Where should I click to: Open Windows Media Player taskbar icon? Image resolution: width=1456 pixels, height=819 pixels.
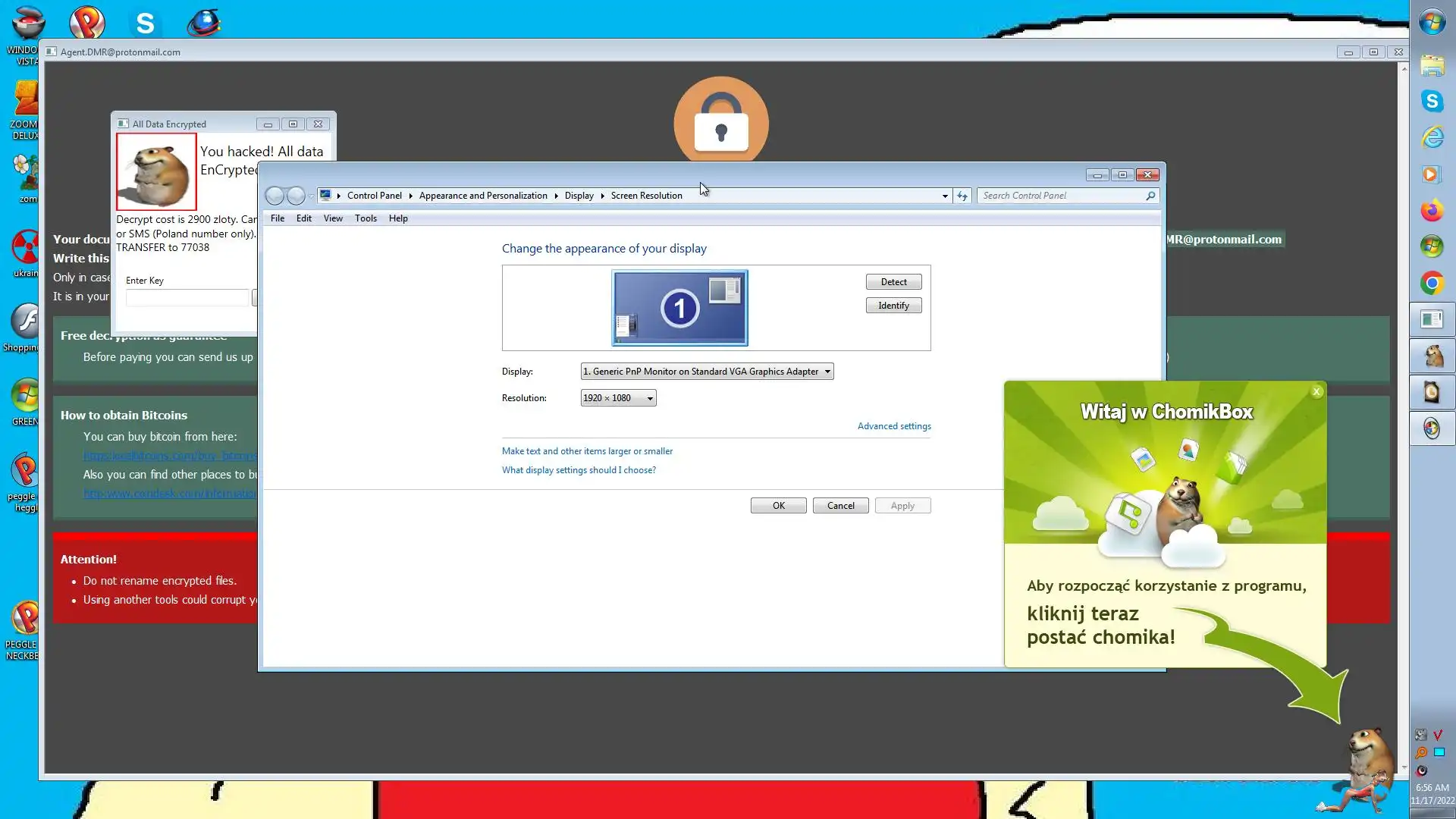[x=1432, y=174]
